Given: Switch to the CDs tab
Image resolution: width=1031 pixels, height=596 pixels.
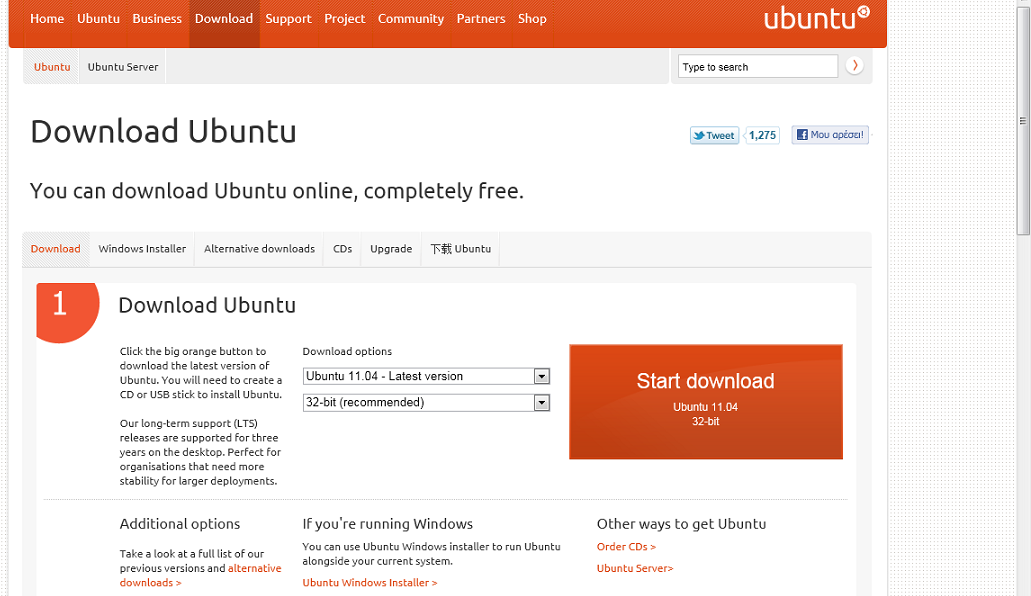Looking at the screenshot, I should point(343,249).
